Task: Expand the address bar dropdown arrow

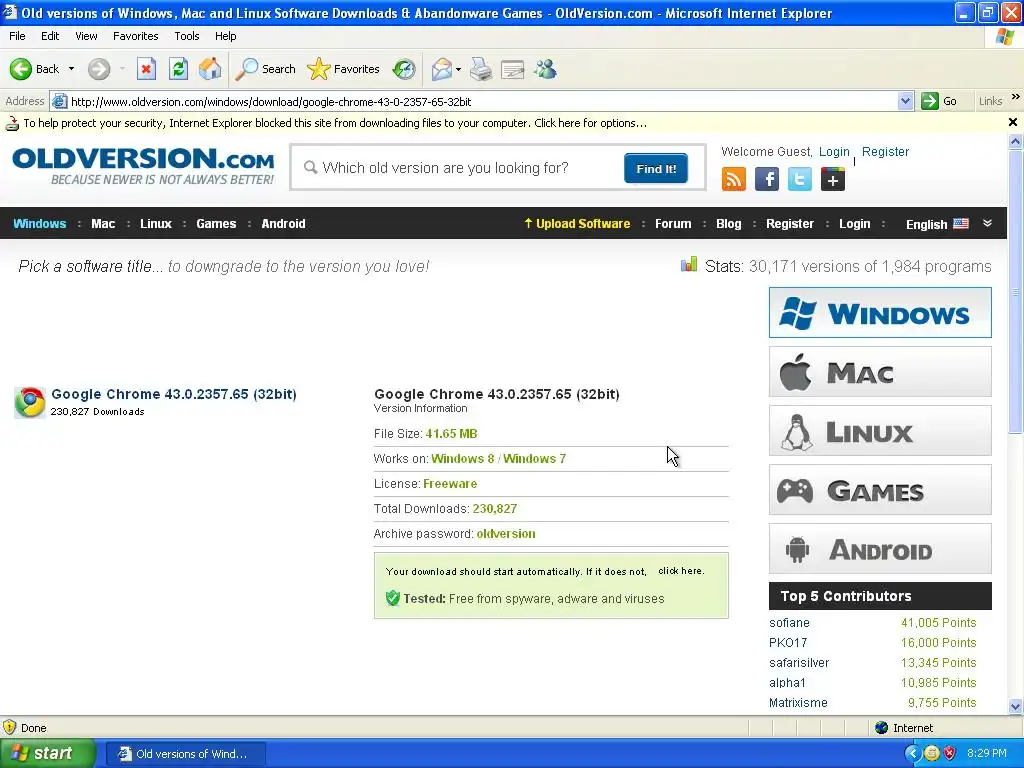Action: pos(905,101)
